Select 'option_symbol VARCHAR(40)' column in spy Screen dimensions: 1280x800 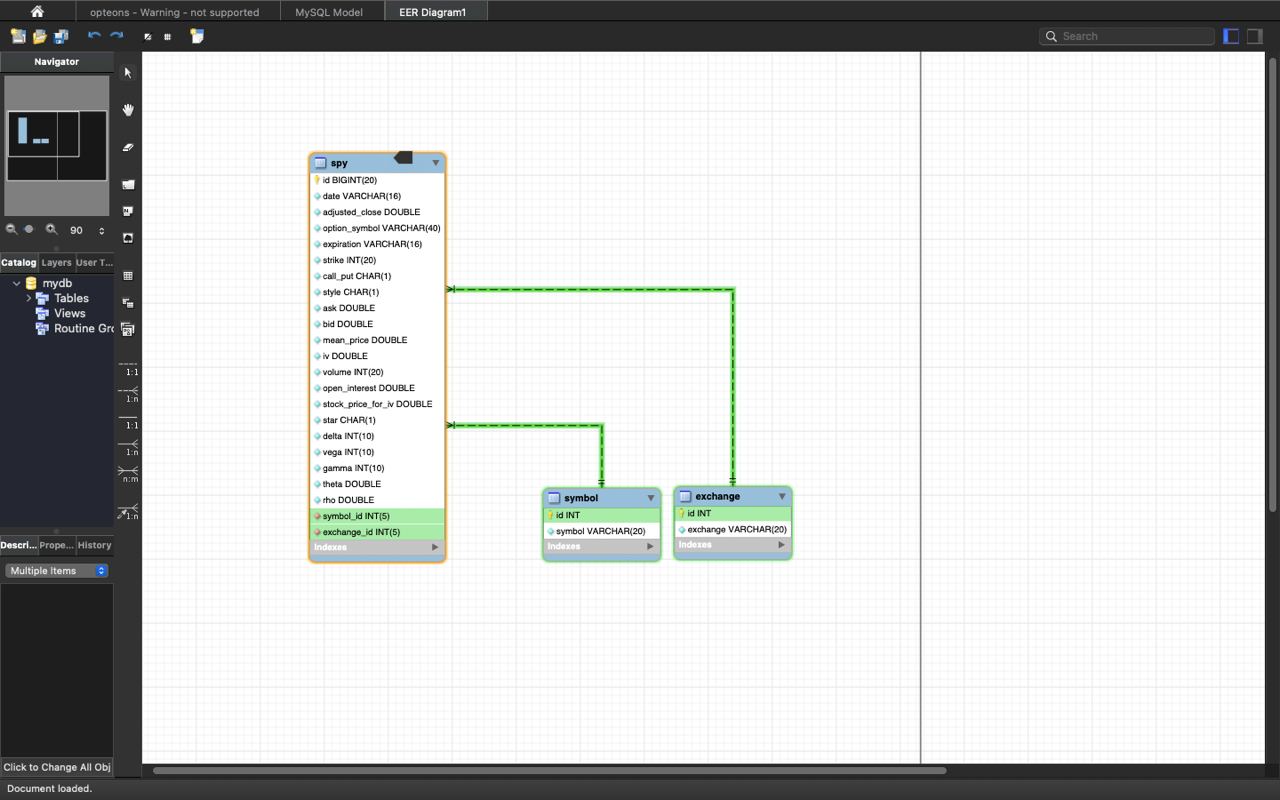377,228
